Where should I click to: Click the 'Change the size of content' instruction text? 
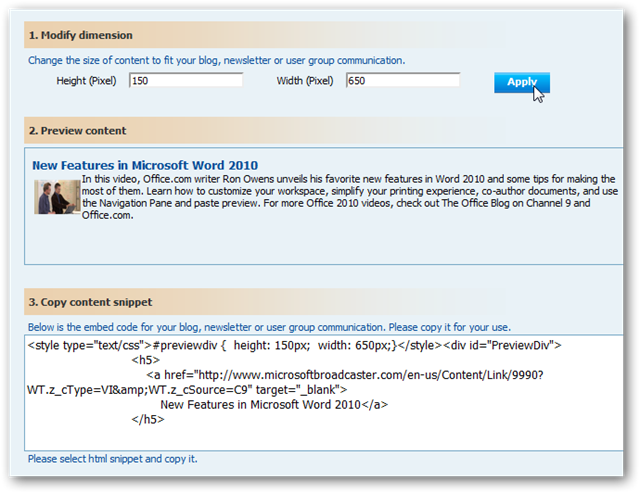[216, 60]
